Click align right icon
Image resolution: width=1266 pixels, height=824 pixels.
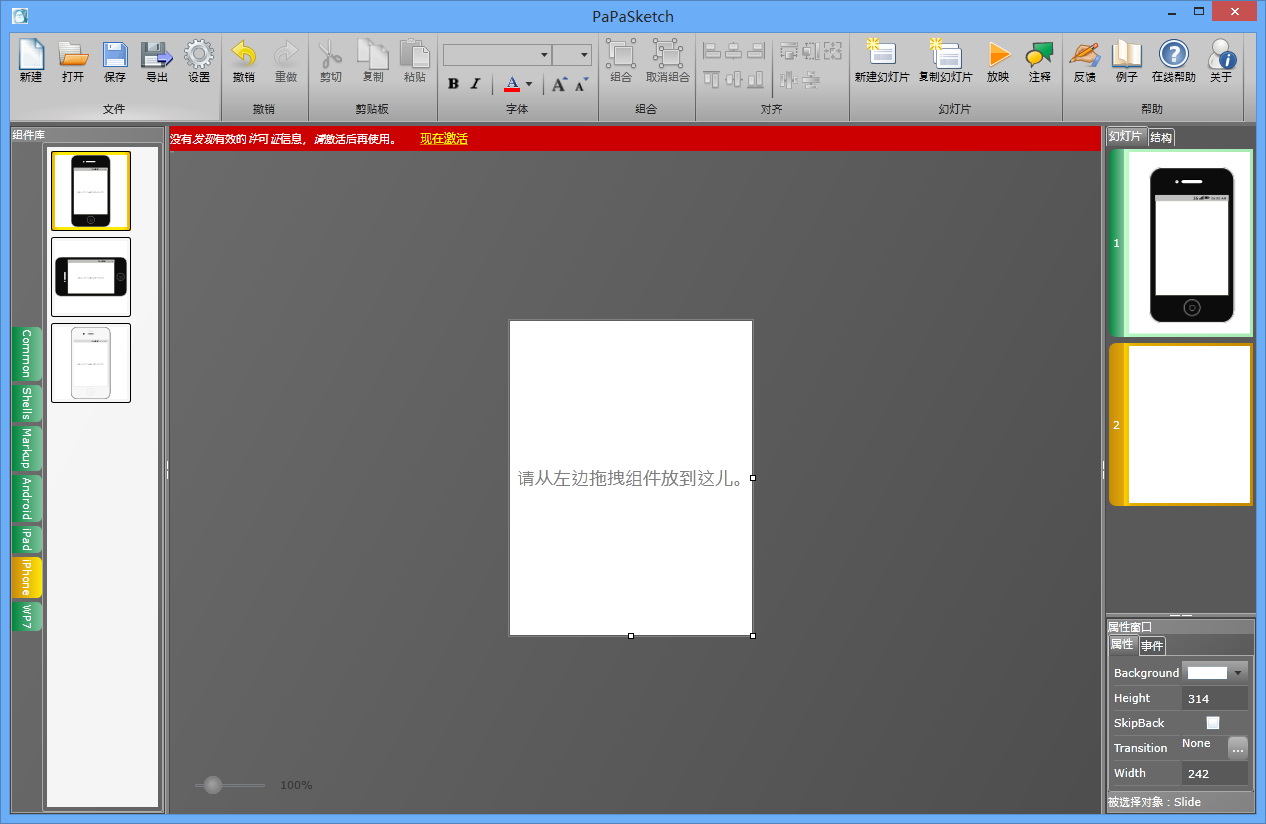(x=756, y=50)
